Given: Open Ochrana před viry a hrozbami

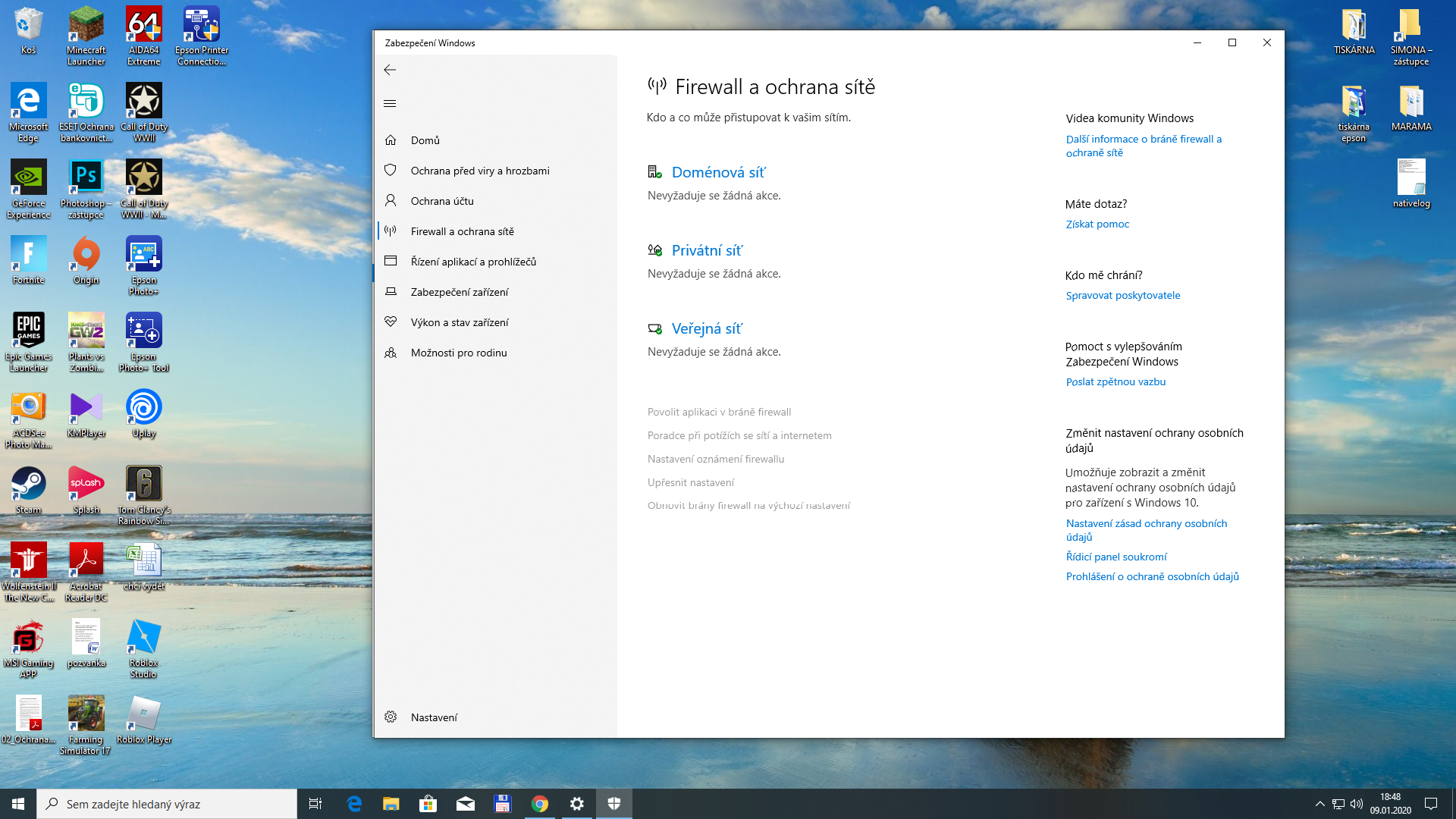Looking at the screenshot, I should (479, 171).
